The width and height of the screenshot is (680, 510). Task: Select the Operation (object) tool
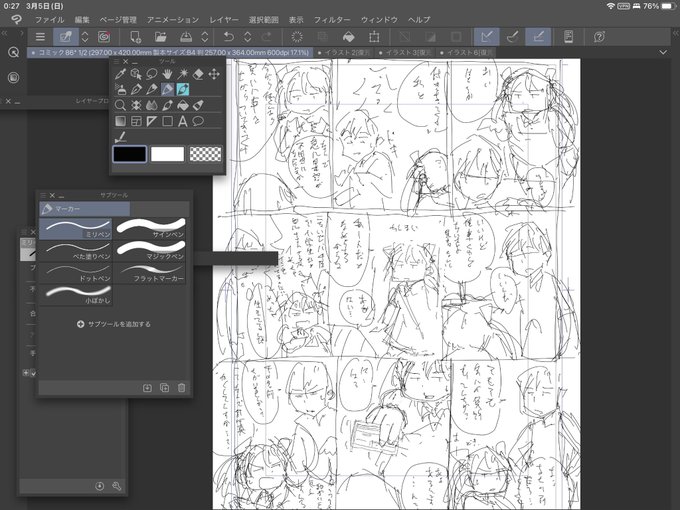tap(136, 74)
